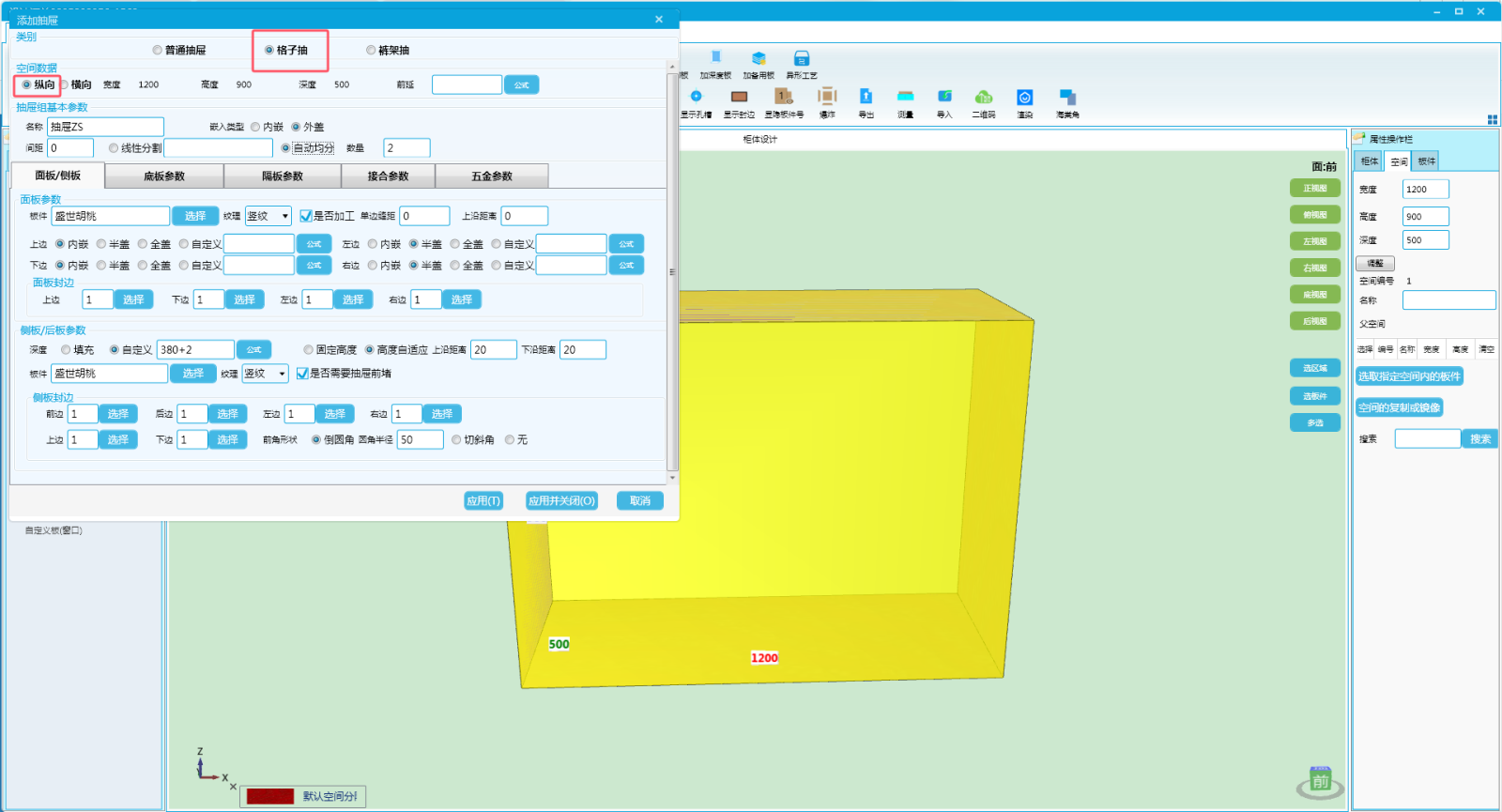Click the 俯视图 view button
Image resolution: width=1502 pixels, height=812 pixels.
[x=1315, y=215]
